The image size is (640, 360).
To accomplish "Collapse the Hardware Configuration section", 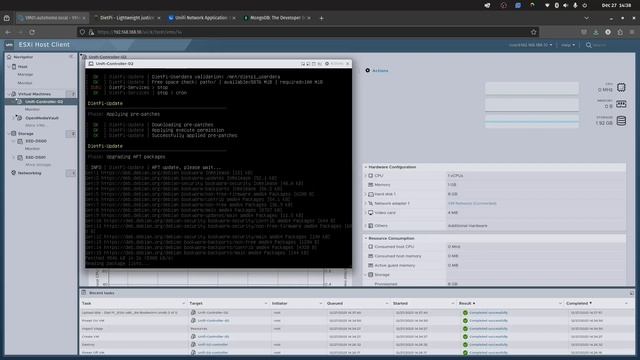I will tap(366, 167).
